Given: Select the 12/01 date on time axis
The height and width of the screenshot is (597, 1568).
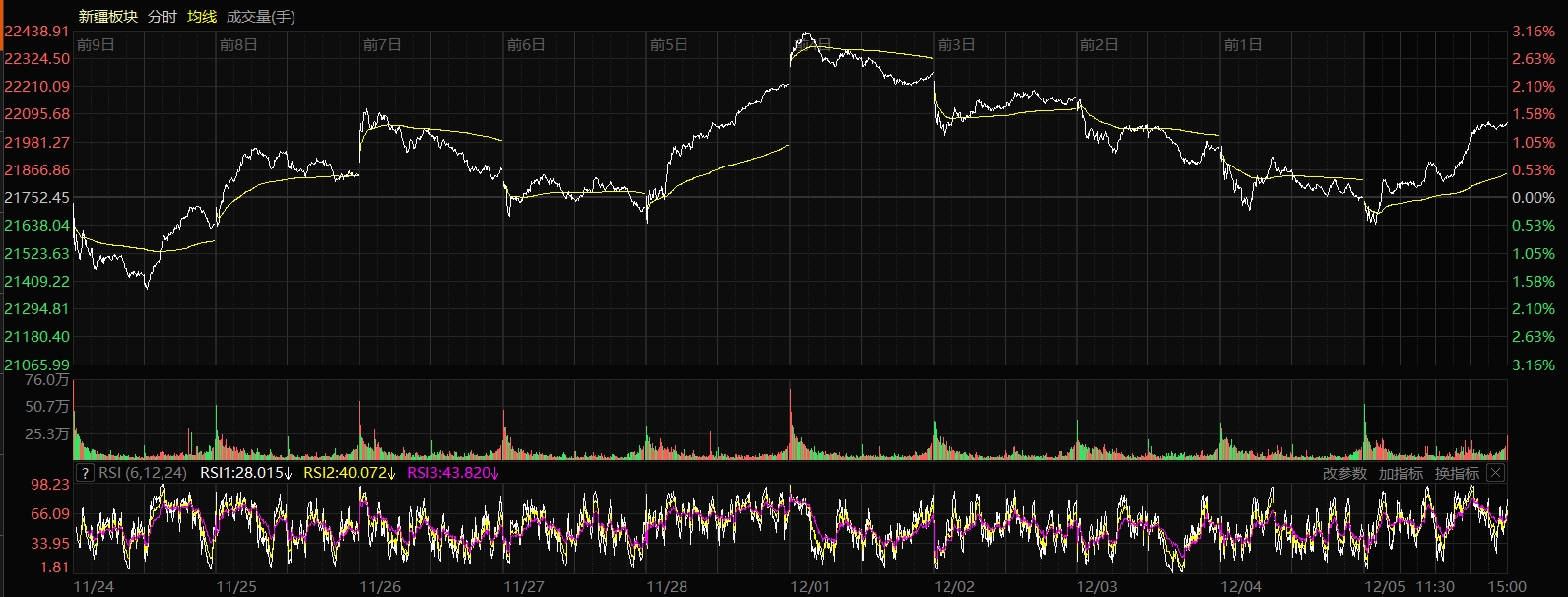Looking at the screenshot, I should (x=810, y=587).
